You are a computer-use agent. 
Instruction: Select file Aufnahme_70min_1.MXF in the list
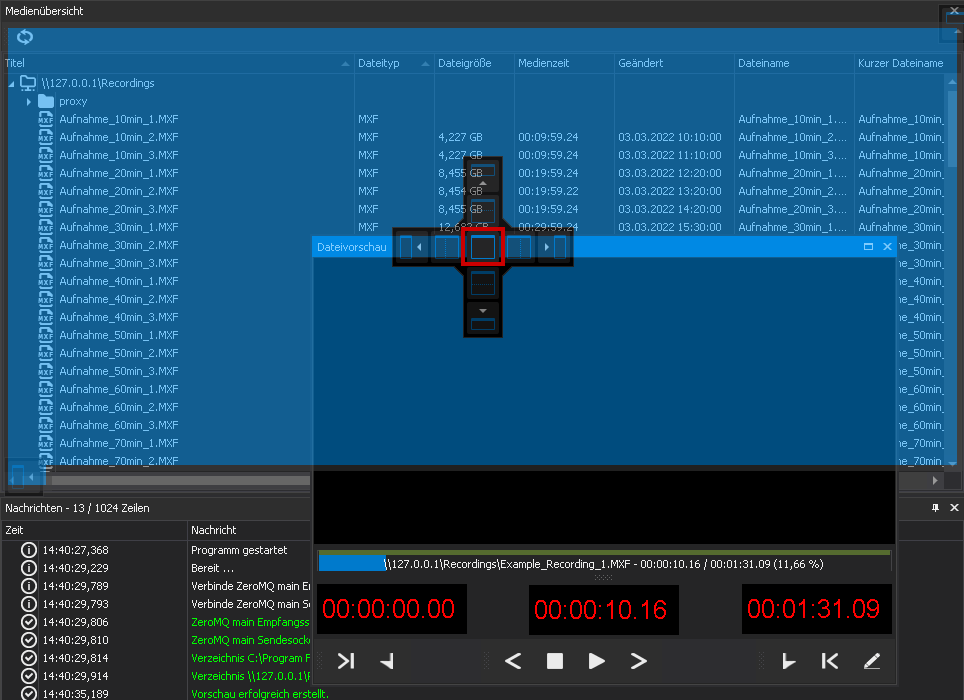(119, 443)
